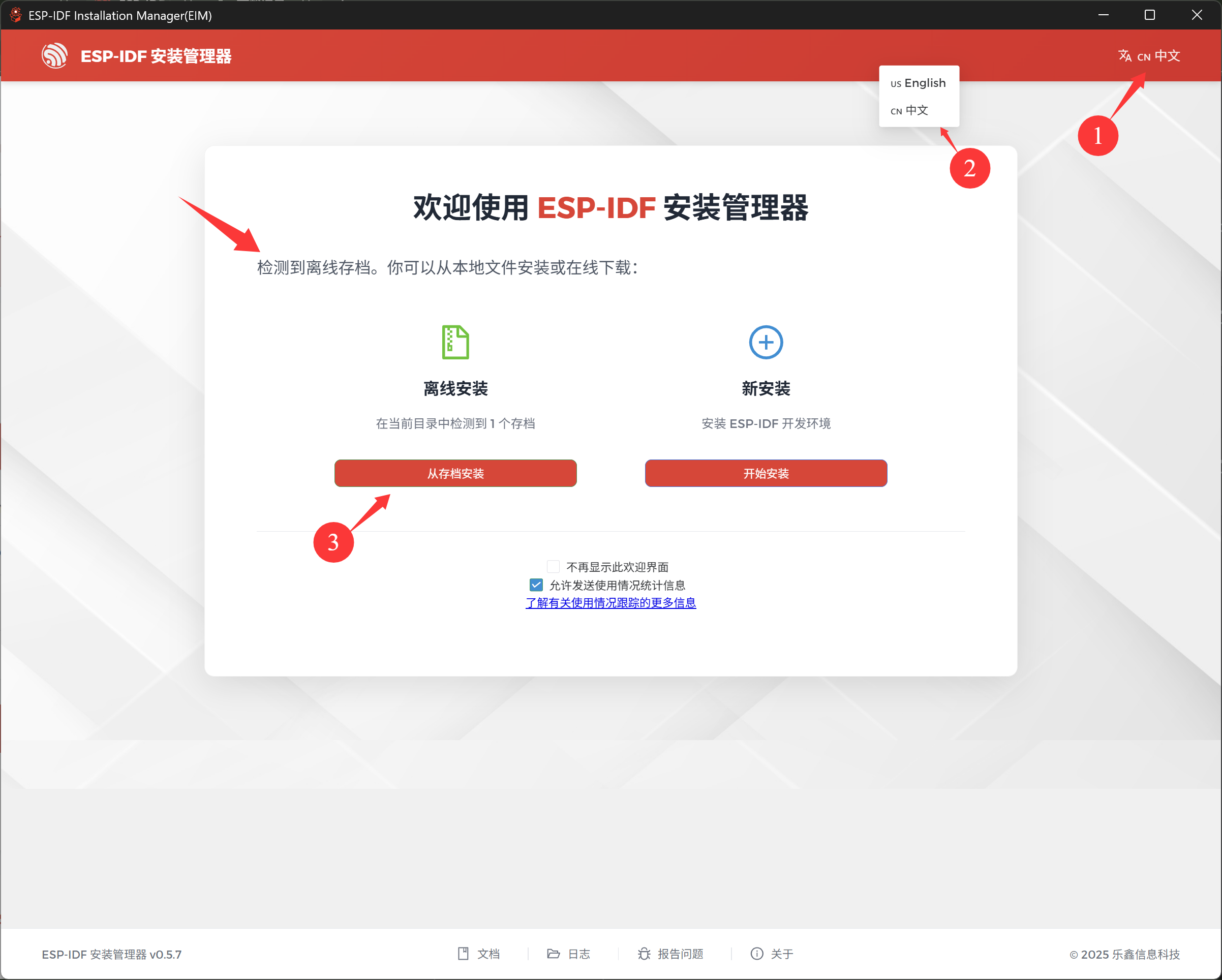Screen dimensions: 1222x980
Task: Enable the 不再显示此欢迎界面 checkbox
Action: (553, 566)
